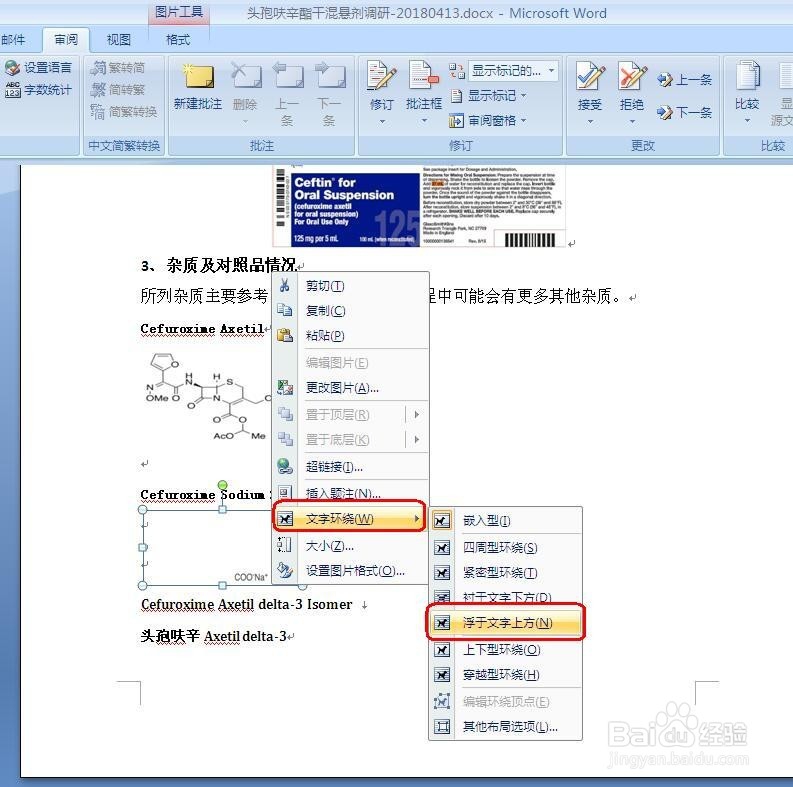The image size is (793, 787).
Task: Expand the Track Changes (修订) arrow
Action: (382, 121)
